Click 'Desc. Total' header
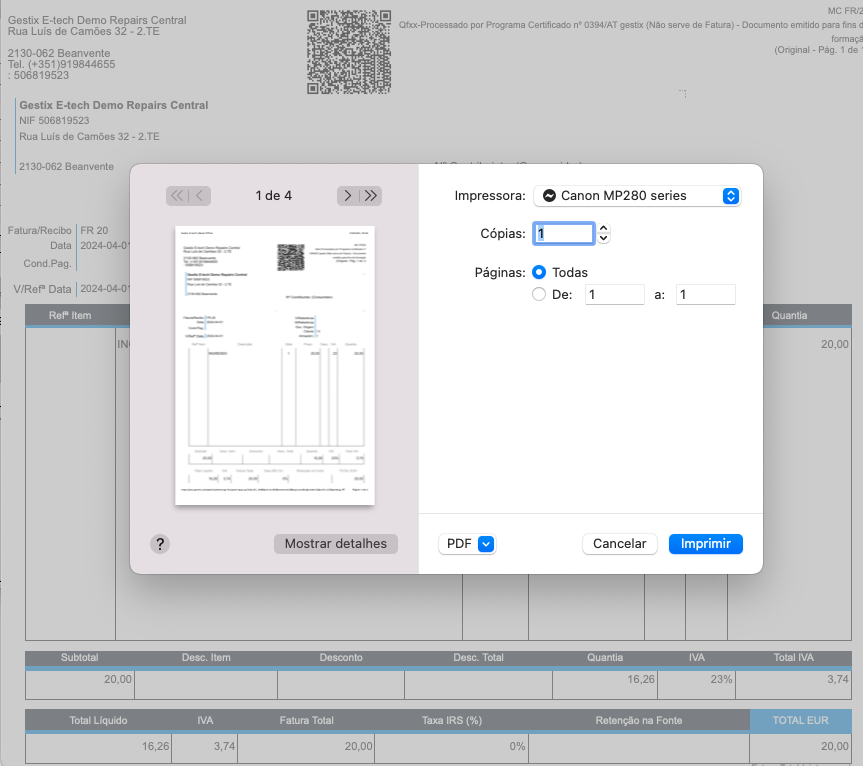This screenshot has height=766, width=863. (478, 658)
